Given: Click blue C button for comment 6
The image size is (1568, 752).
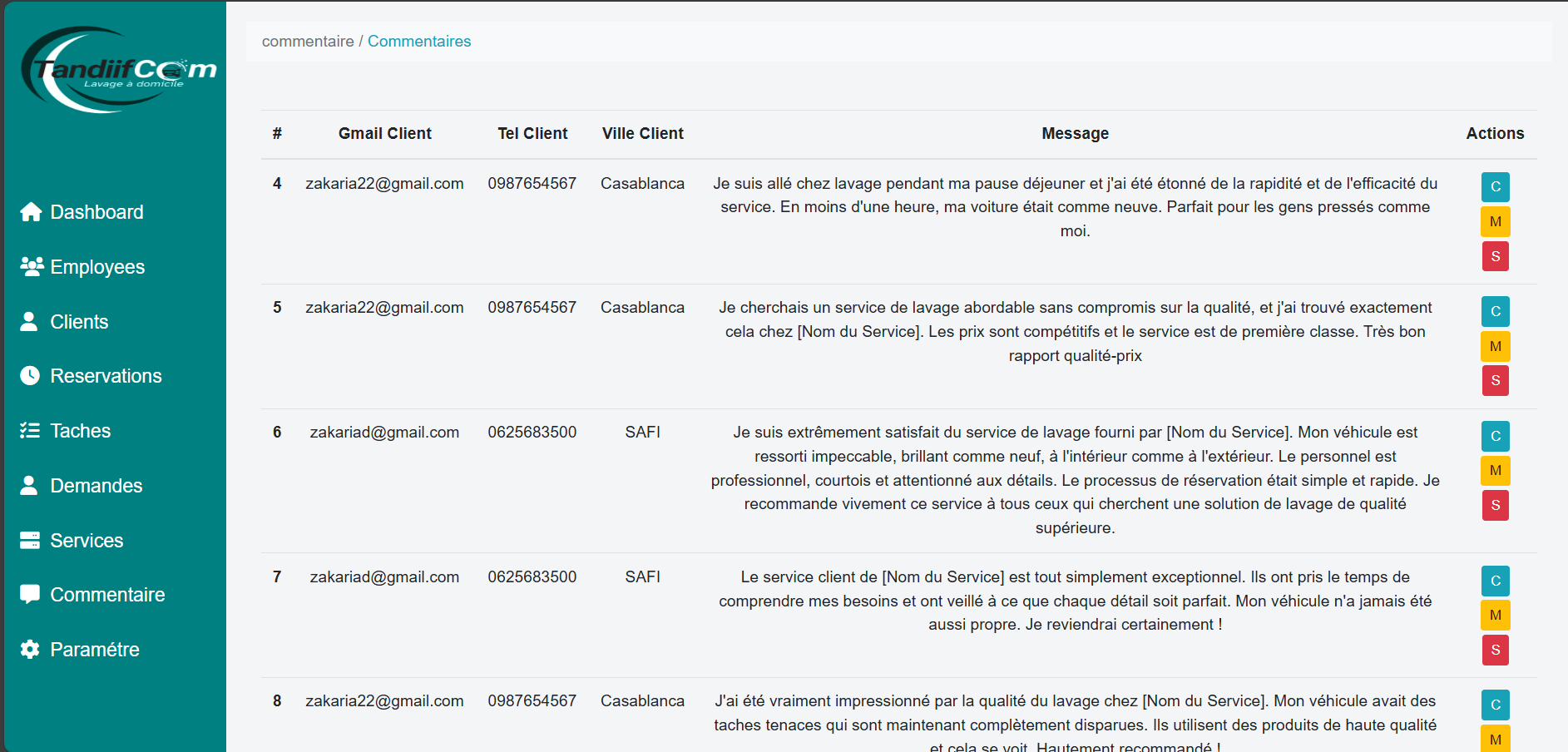Looking at the screenshot, I should coord(1496,436).
